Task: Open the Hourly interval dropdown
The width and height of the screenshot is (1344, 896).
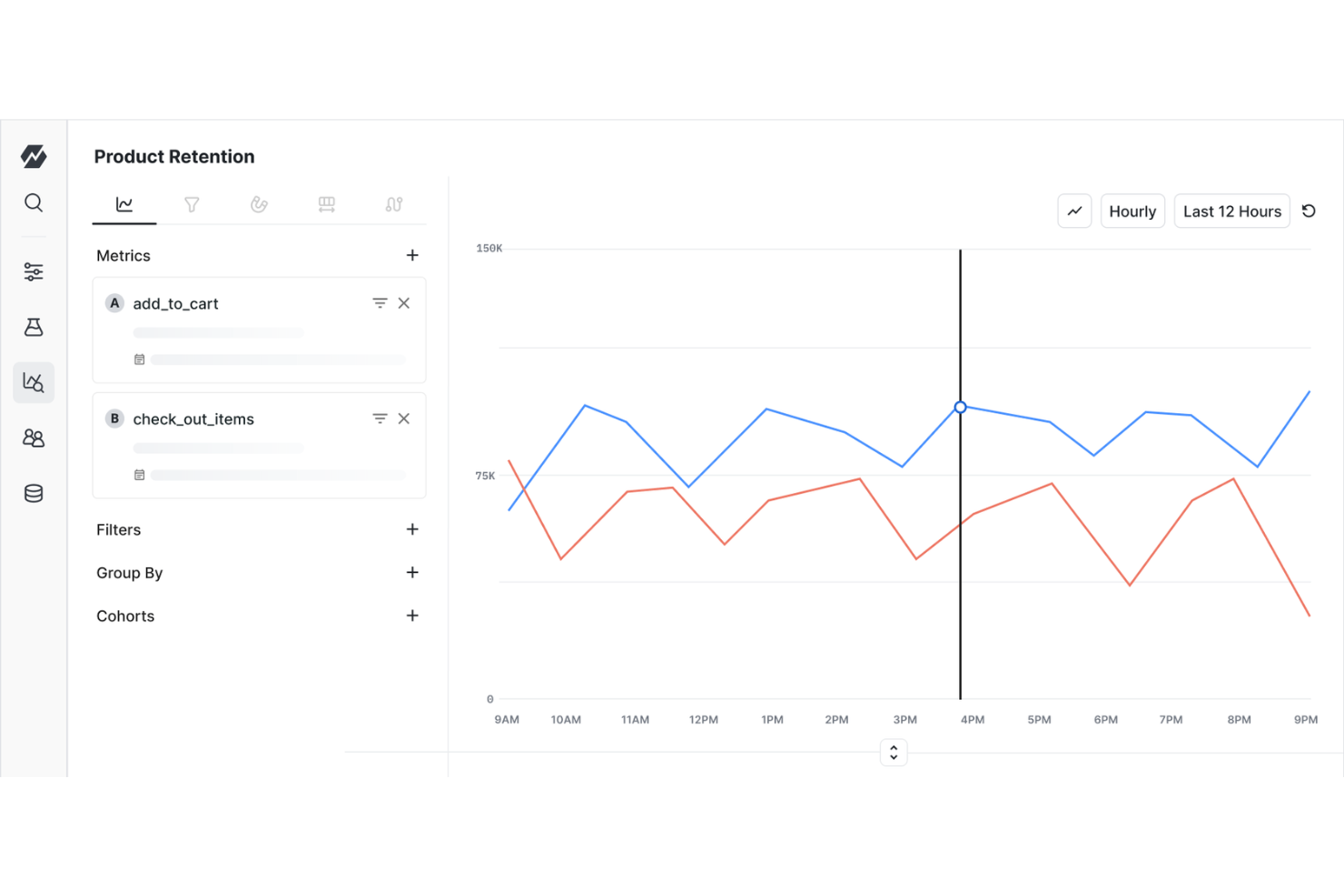Action: (x=1132, y=211)
